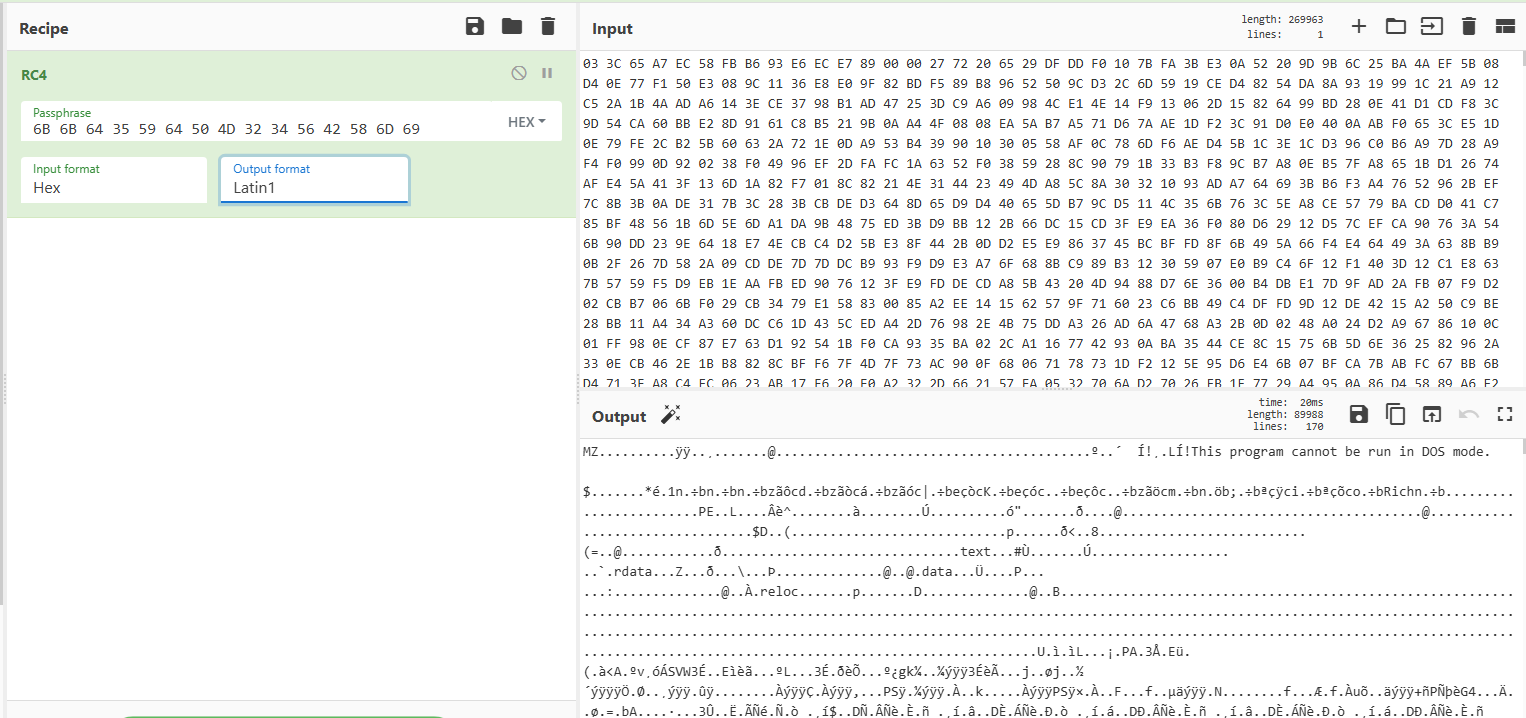Maximise the output pane
The width and height of the screenshot is (1526, 718).
[1505, 414]
